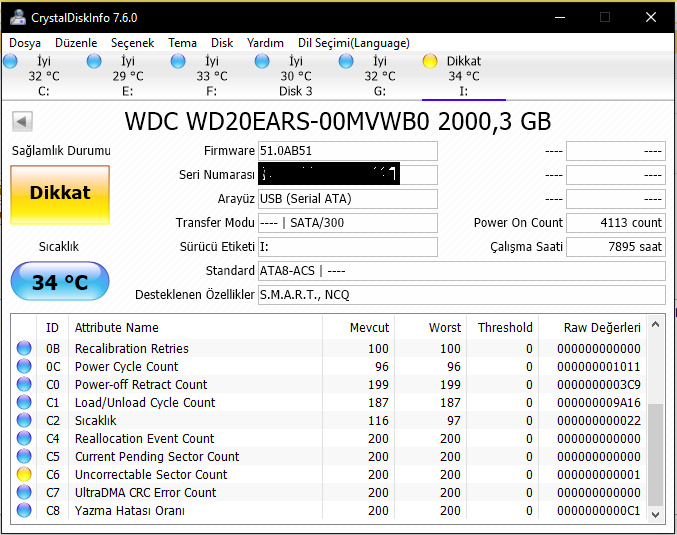Click raw value 0000000003C9
The width and height of the screenshot is (677, 535).
598,384
